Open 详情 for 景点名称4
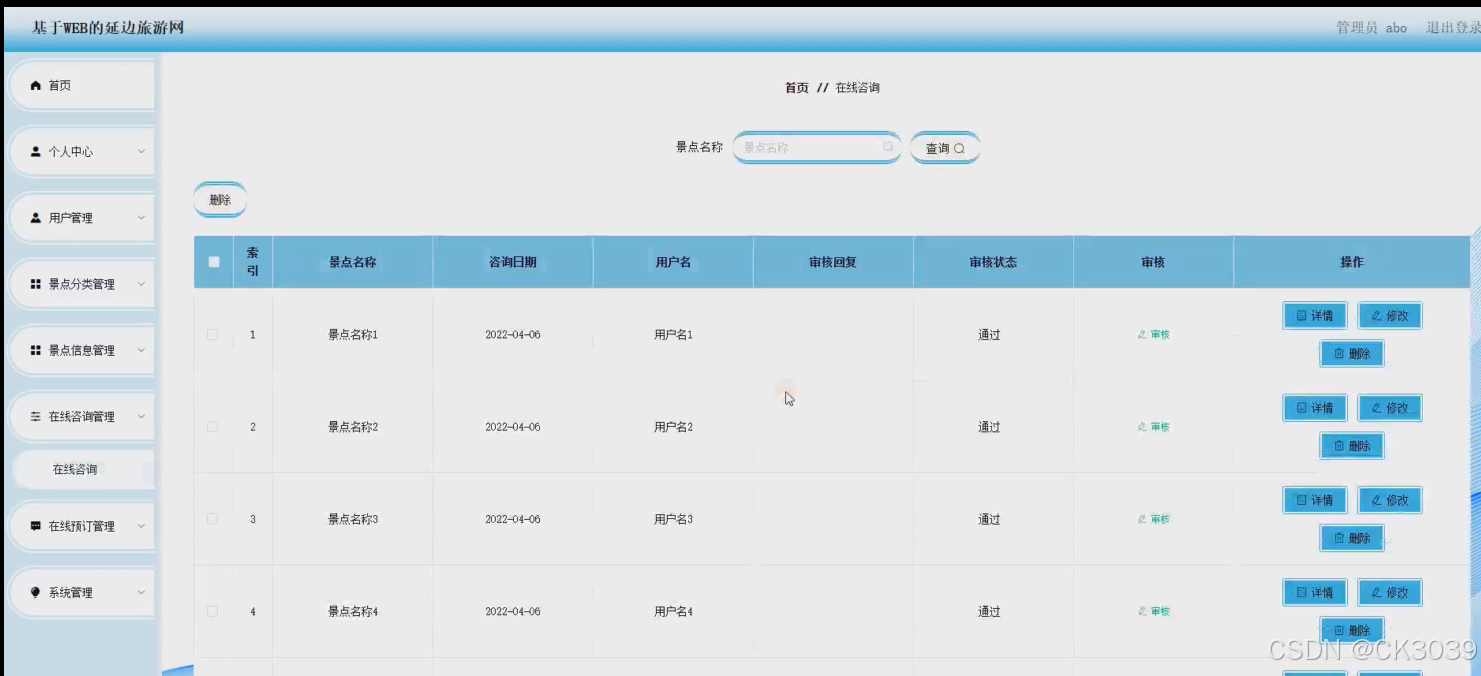Viewport: 1481px width, 676px height. click(x=1315, y=592)
